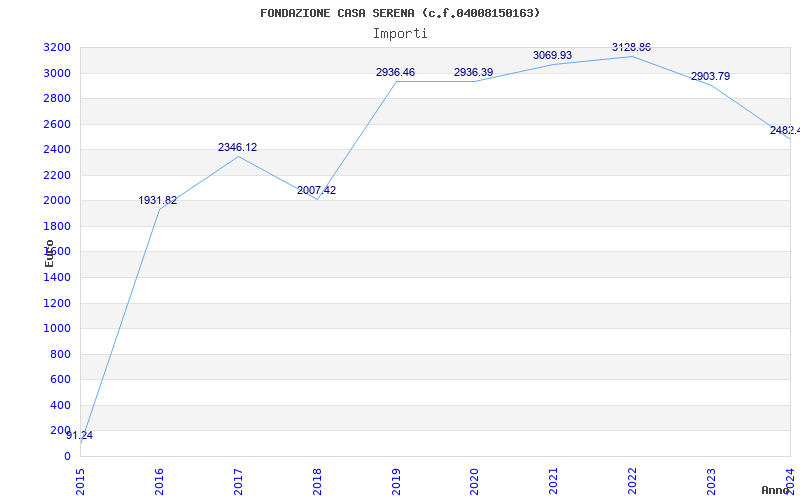Screen dimensions: 800x500
Task: Click the 1400 y-axis tick label
Action: point(57,278)
